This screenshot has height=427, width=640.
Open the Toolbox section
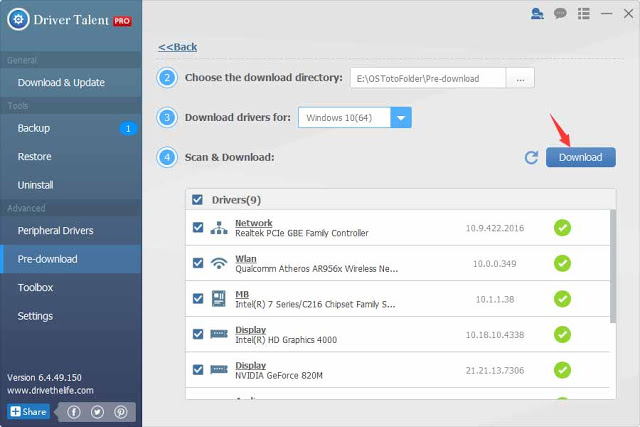[71, 287]
